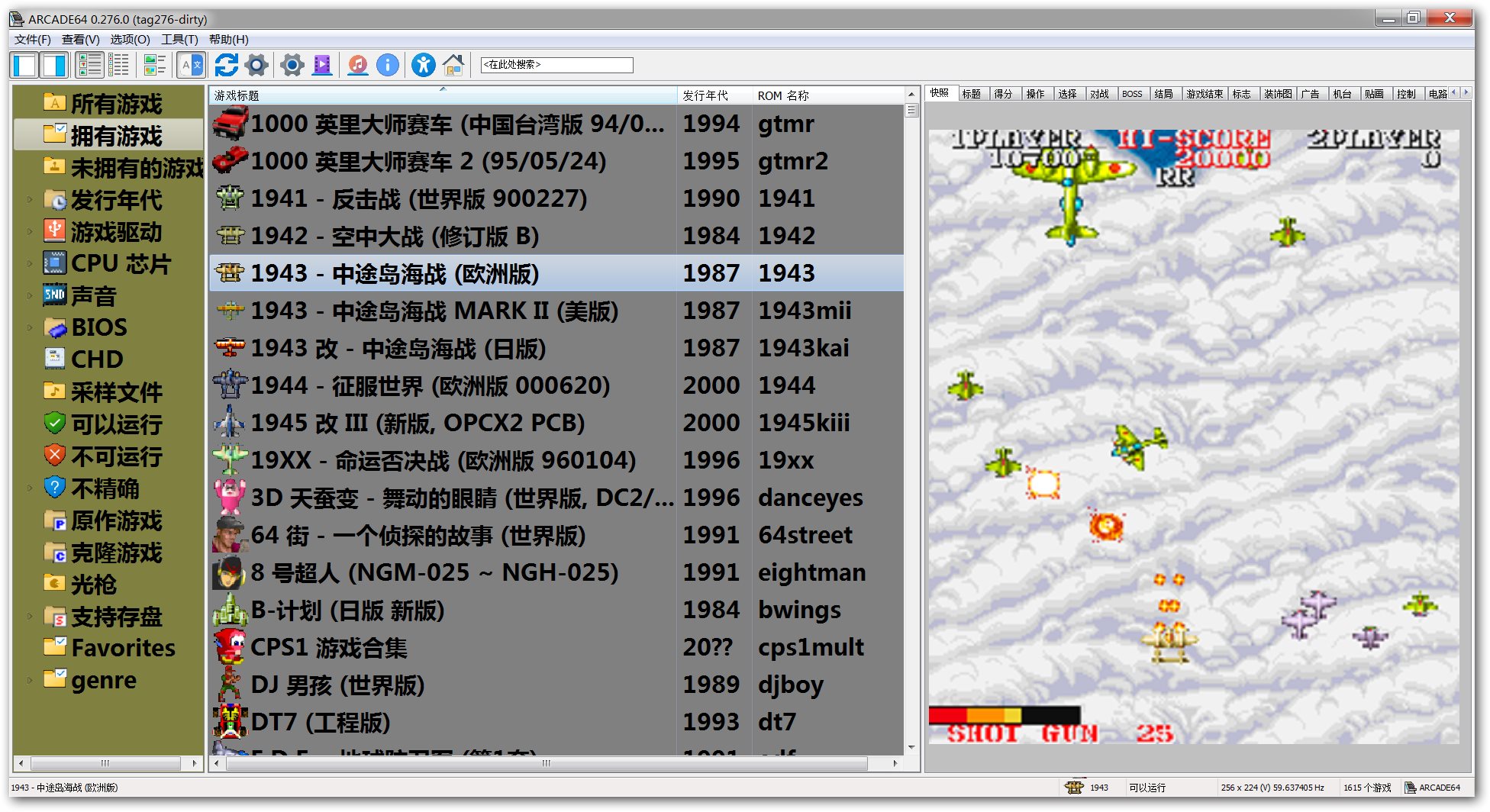1490x812 pixels.
Task: Toggle the screenshot panel button in toolbar
Action: tap(54, 65)
